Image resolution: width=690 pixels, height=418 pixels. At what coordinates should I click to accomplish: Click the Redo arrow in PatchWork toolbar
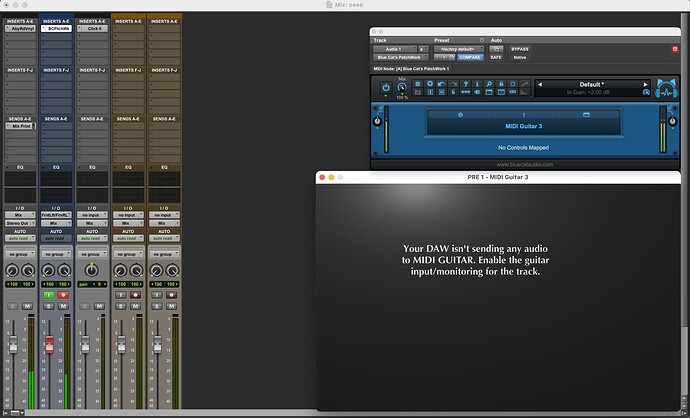pyautogui.click(x=453, y=84)
